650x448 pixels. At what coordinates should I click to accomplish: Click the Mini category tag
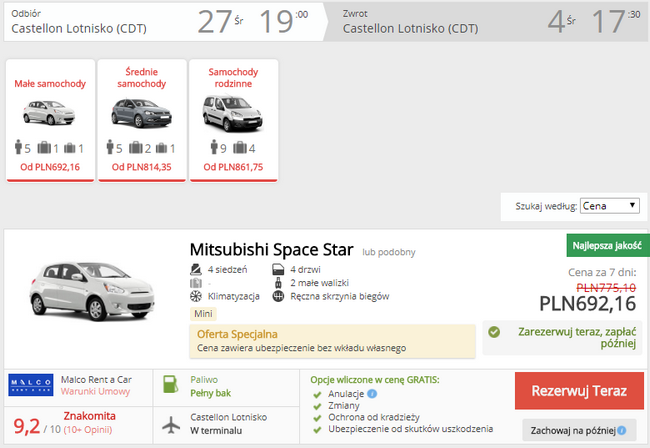(203, 314)
